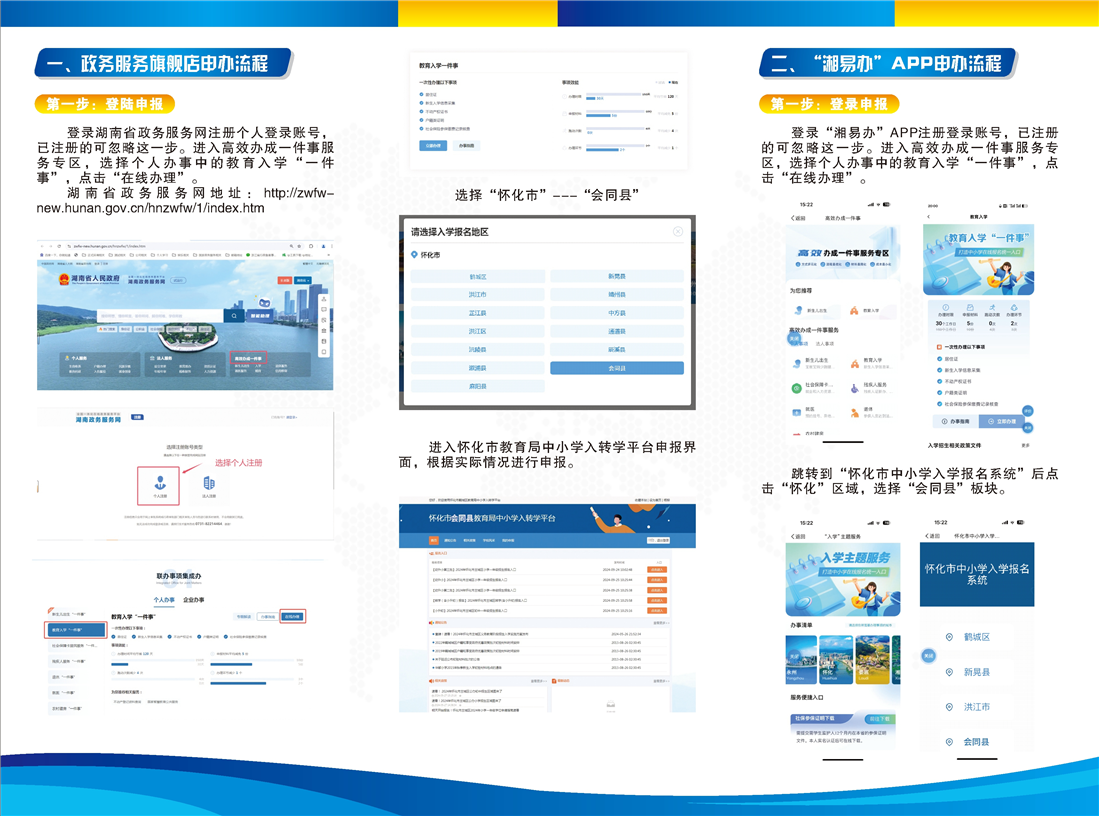This screenshot has width=1099, height=816.
Task: Choose 鹤城区 in region dialog
Action: [477, 277]
